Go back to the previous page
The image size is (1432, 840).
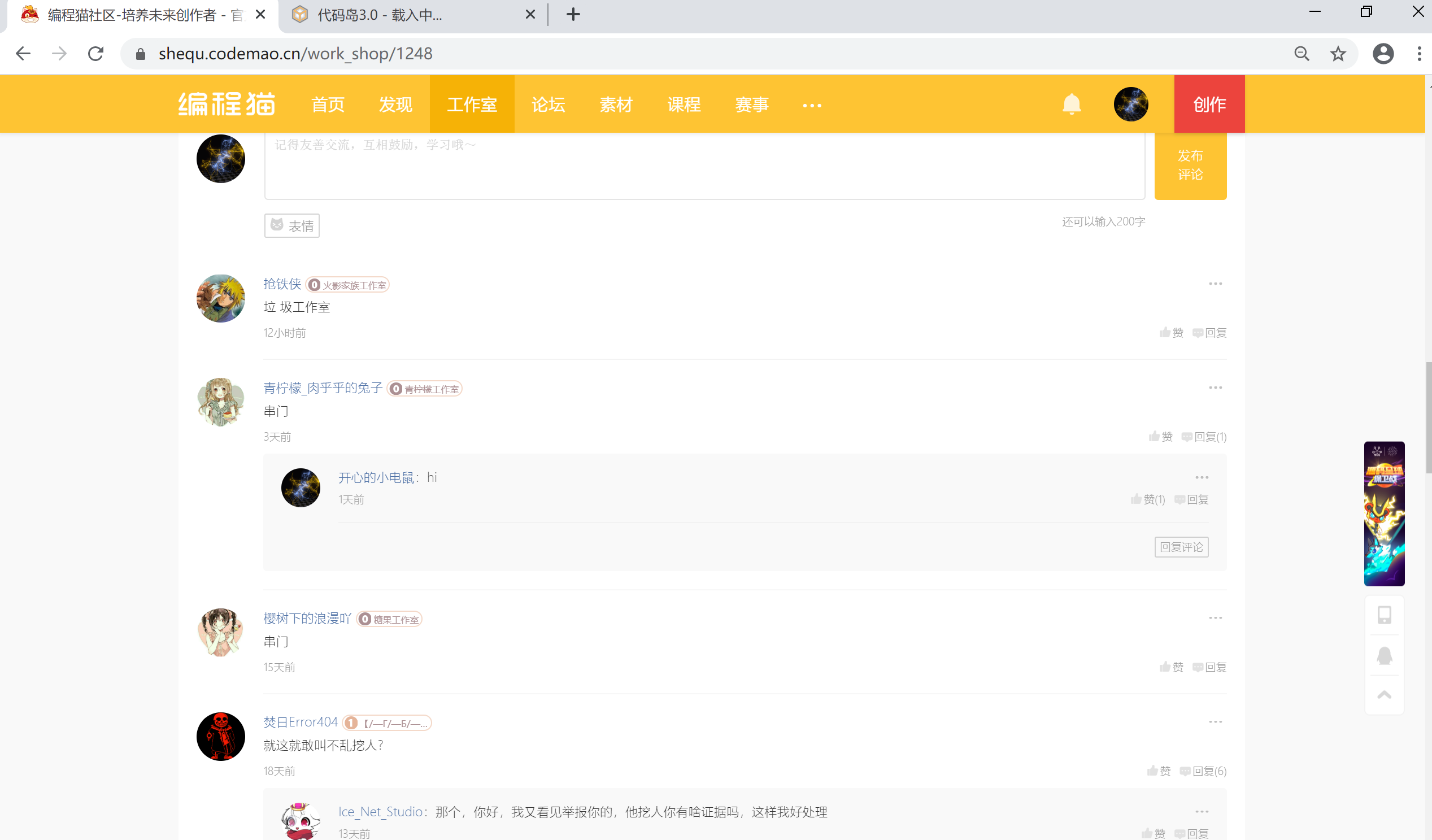click(23, 54)
